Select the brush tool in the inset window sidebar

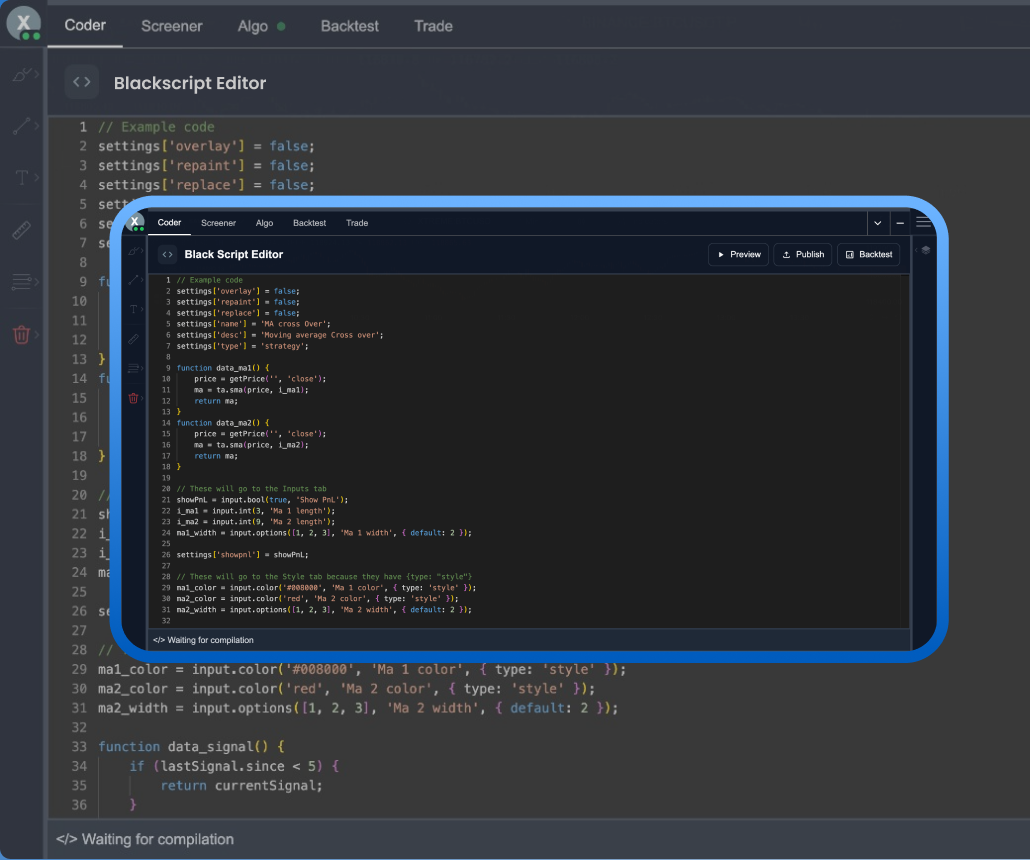(133, 252)
